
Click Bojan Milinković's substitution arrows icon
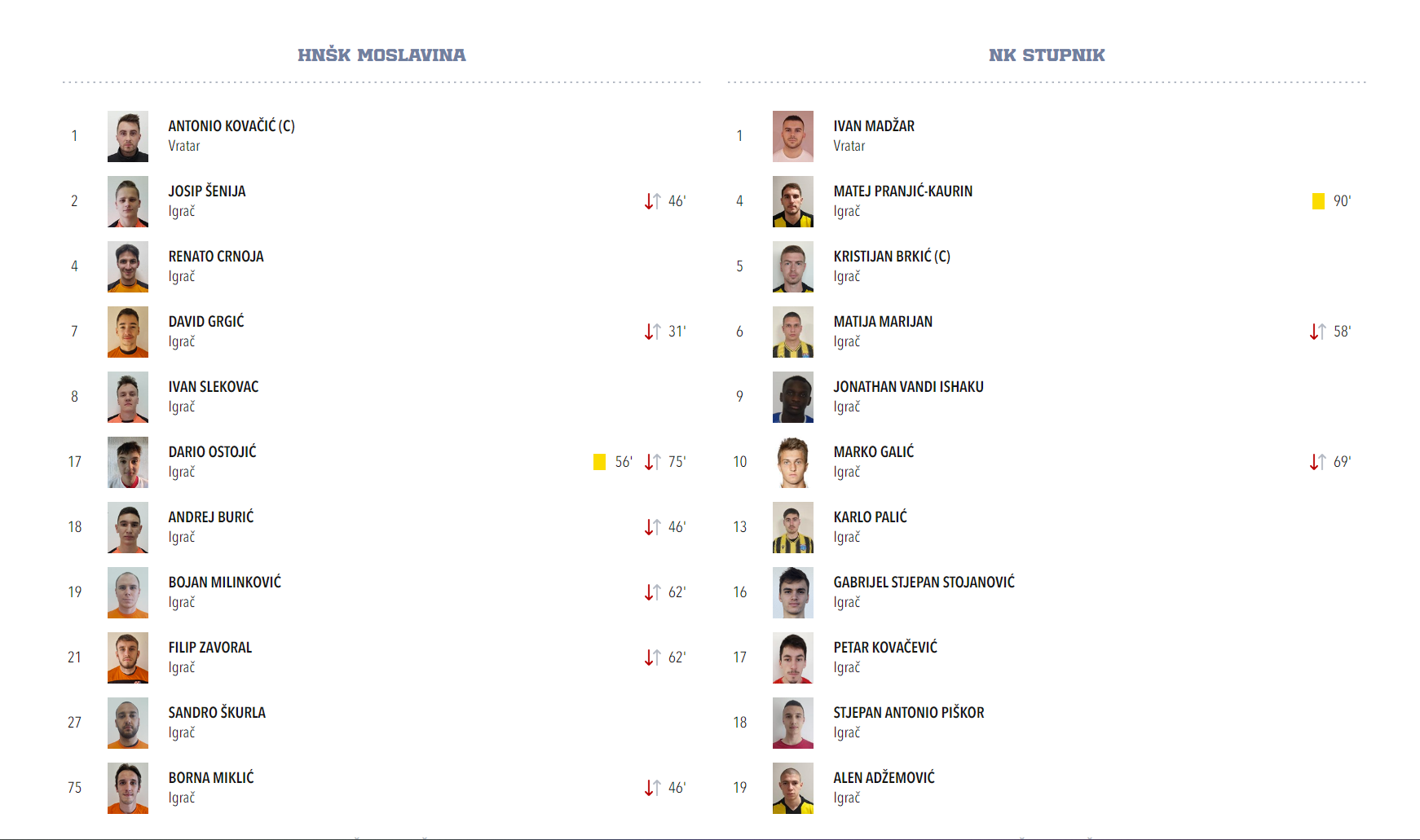[652, 592]
